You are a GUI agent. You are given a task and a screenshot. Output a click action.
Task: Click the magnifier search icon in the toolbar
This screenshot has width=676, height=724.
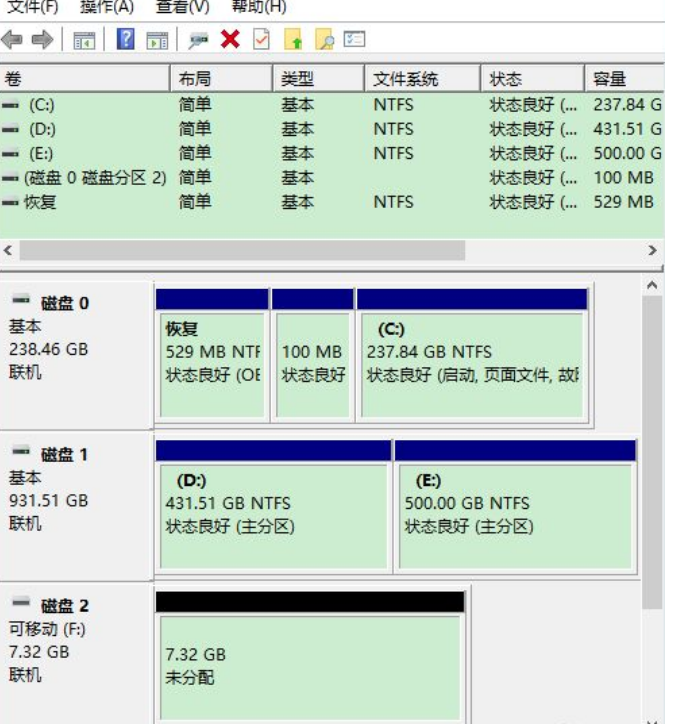[324, 39]
